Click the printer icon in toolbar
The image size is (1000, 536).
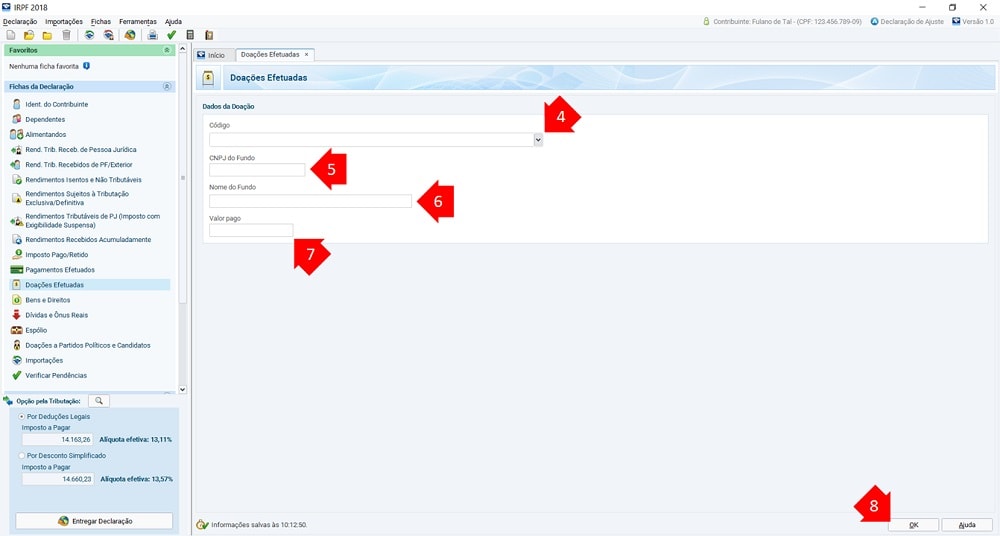pyautogui.click(x=153, y=35)
